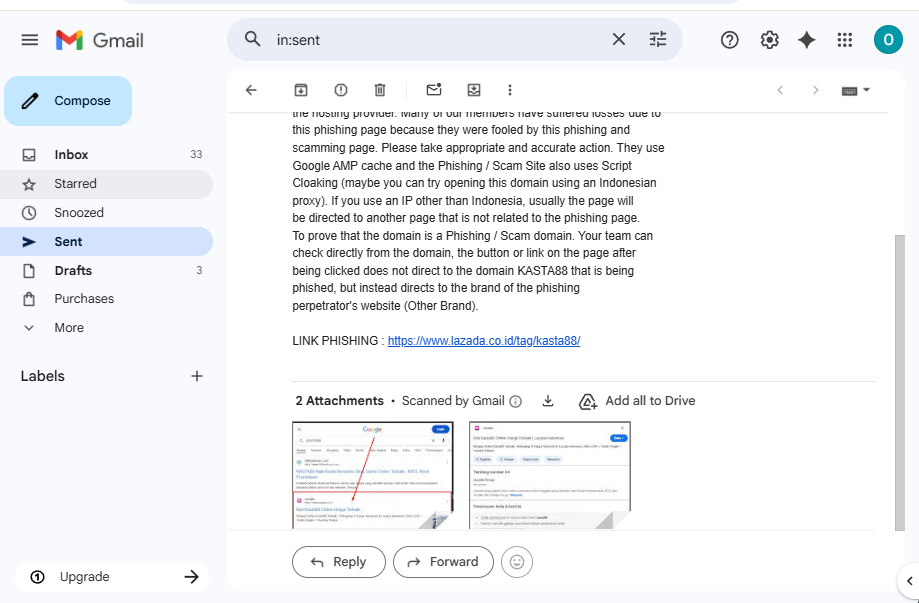Open the Snoozed folder
Viewport: 919px width, 603px height.
pos(106,213)
